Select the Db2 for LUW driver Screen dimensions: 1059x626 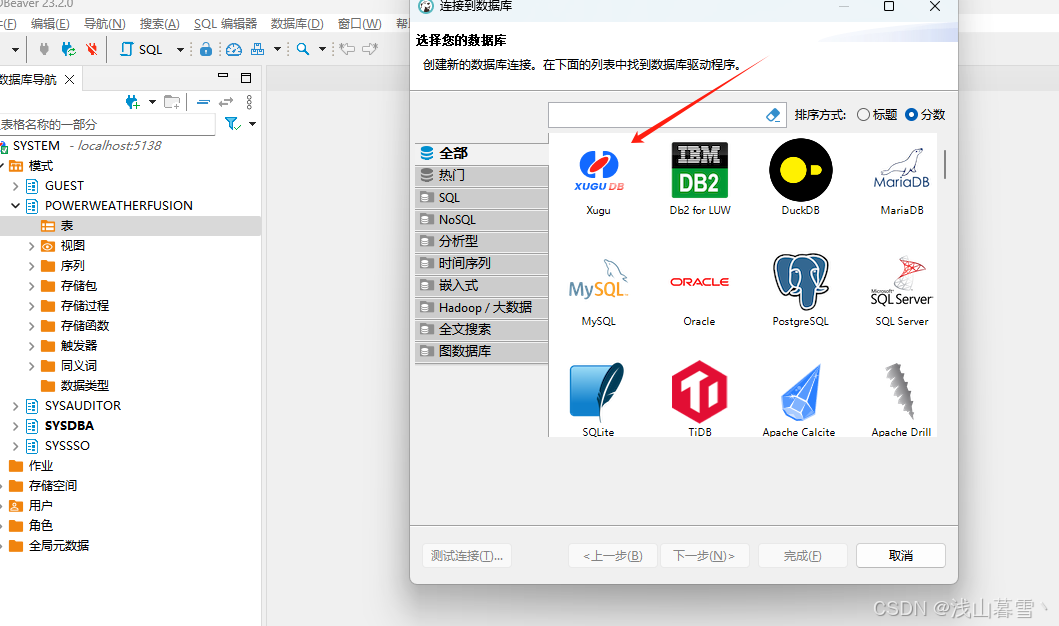(x=700, y=179)
